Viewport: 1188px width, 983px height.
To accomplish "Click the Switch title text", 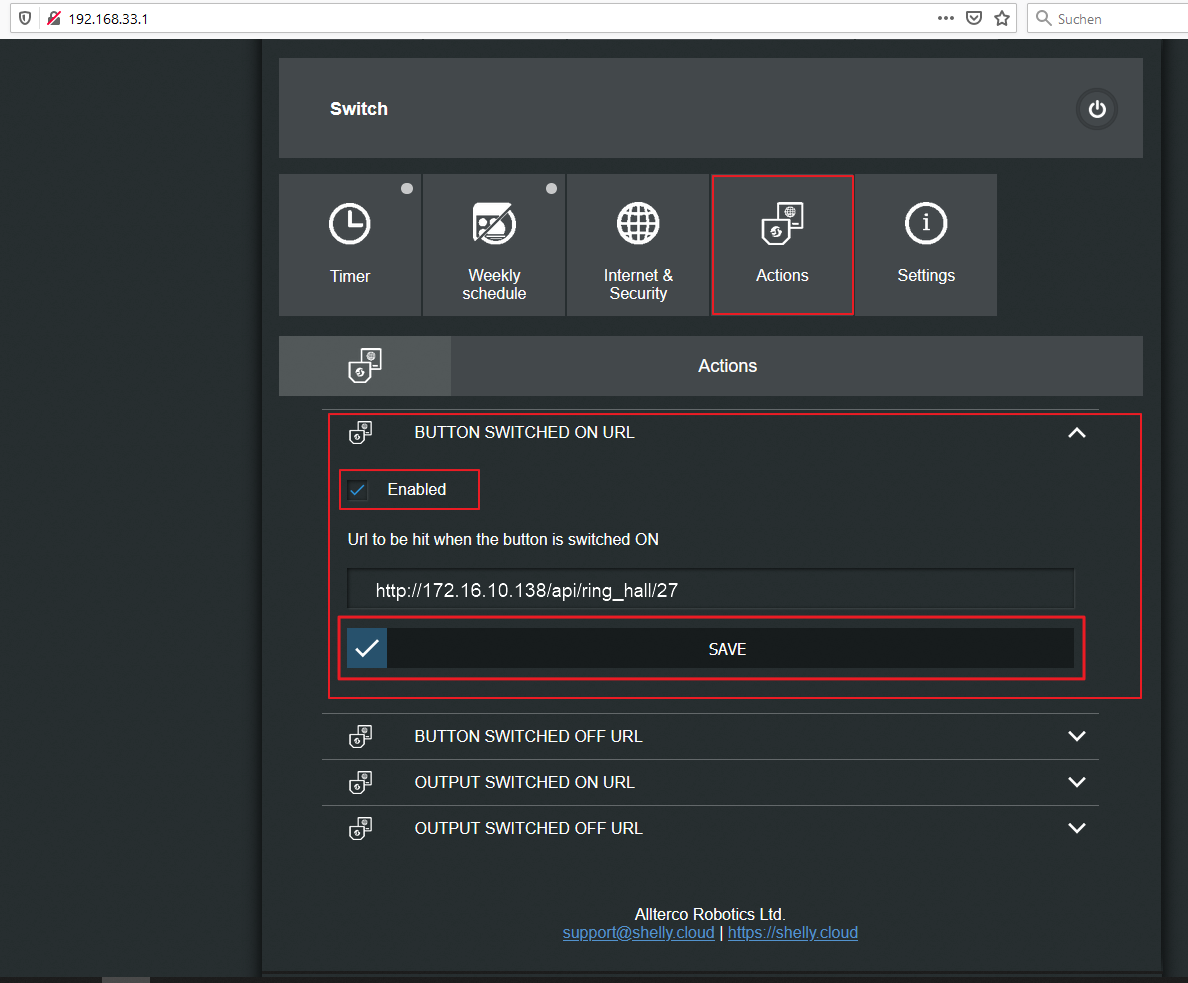I will coord(358,109).
